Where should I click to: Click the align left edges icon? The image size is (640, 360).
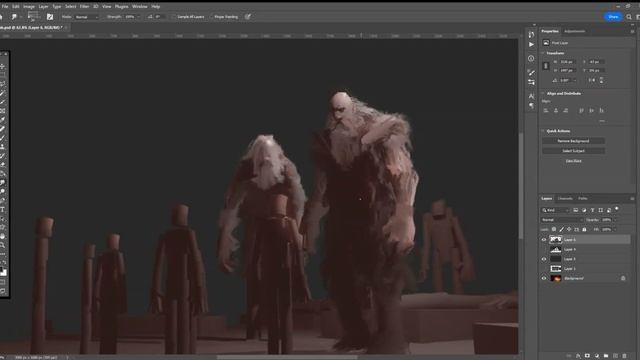[x=546, y=111]
